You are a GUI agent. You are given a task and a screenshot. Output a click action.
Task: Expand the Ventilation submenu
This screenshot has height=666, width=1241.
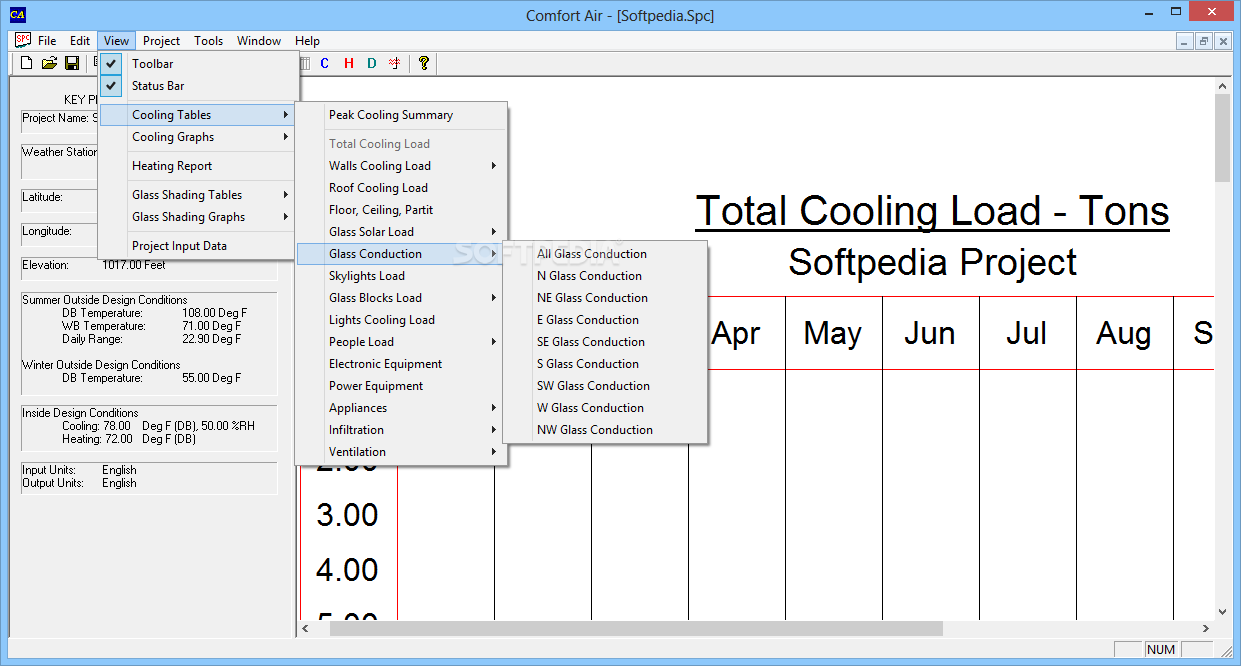pyautogui.click(x=401, y=452)
